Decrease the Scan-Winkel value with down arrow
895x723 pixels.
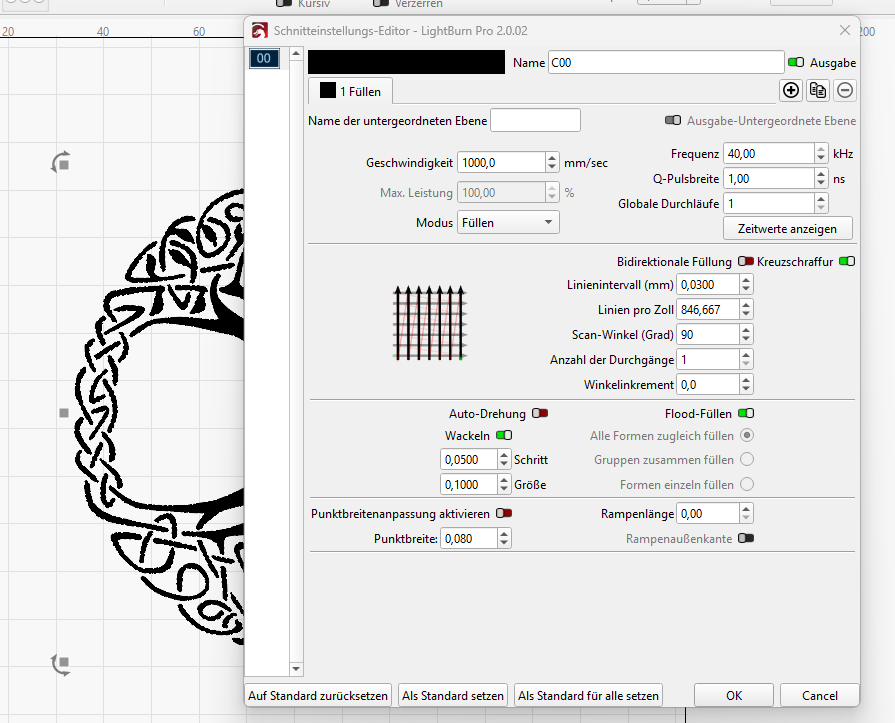(x=746, y=339)
